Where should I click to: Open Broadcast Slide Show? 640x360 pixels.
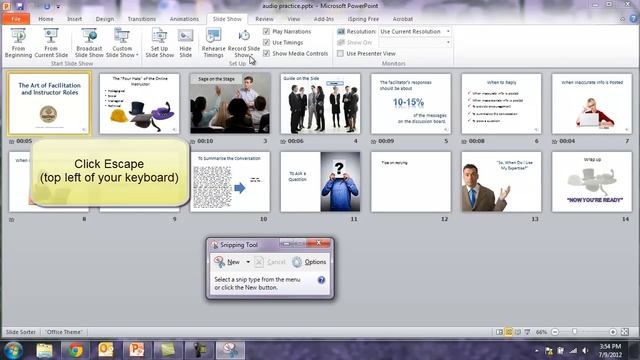click(89, 43)
